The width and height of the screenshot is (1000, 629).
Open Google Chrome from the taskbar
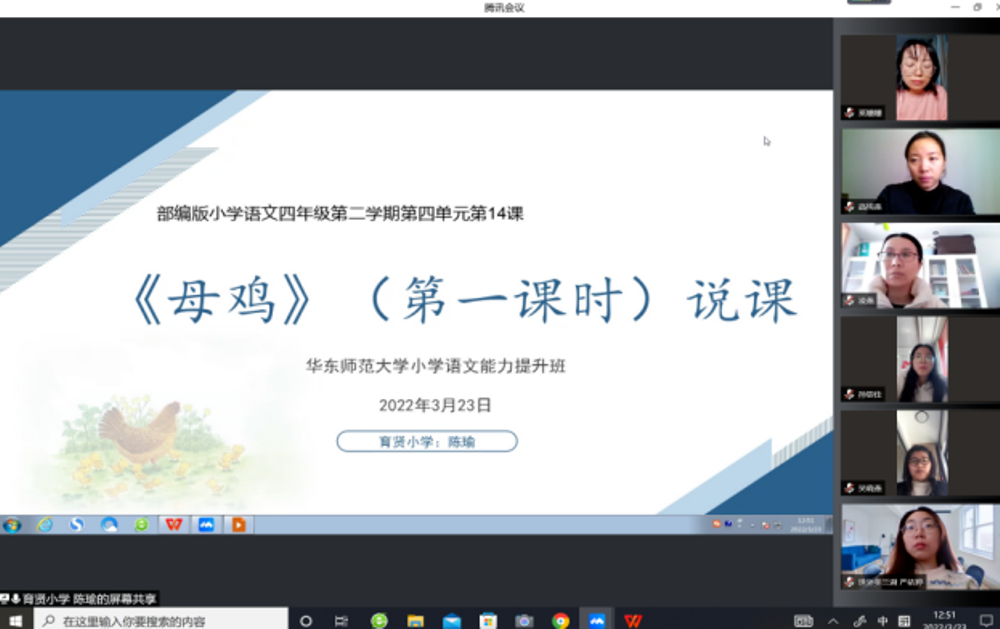(560, 620)
